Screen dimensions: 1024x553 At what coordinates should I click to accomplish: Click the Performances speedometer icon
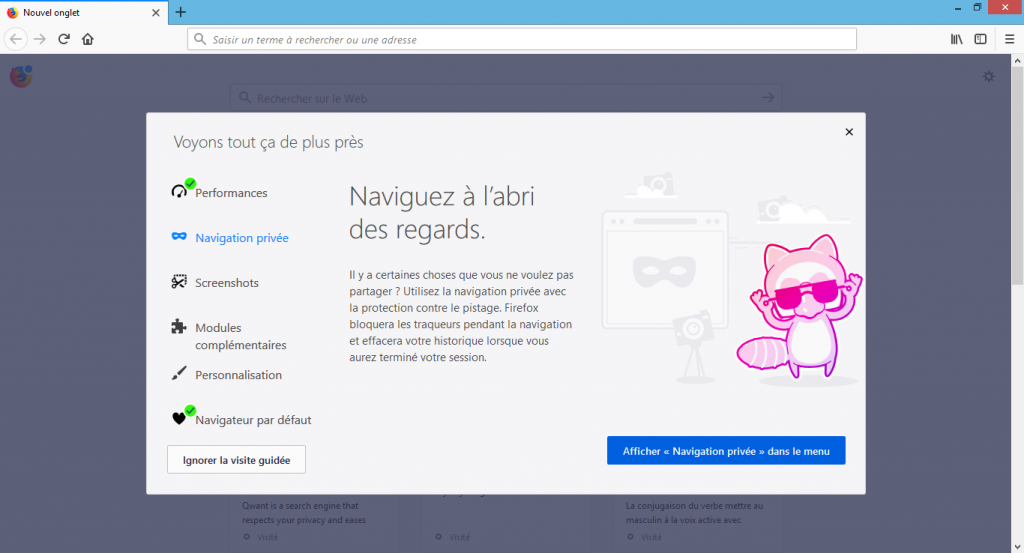point(179,191)
